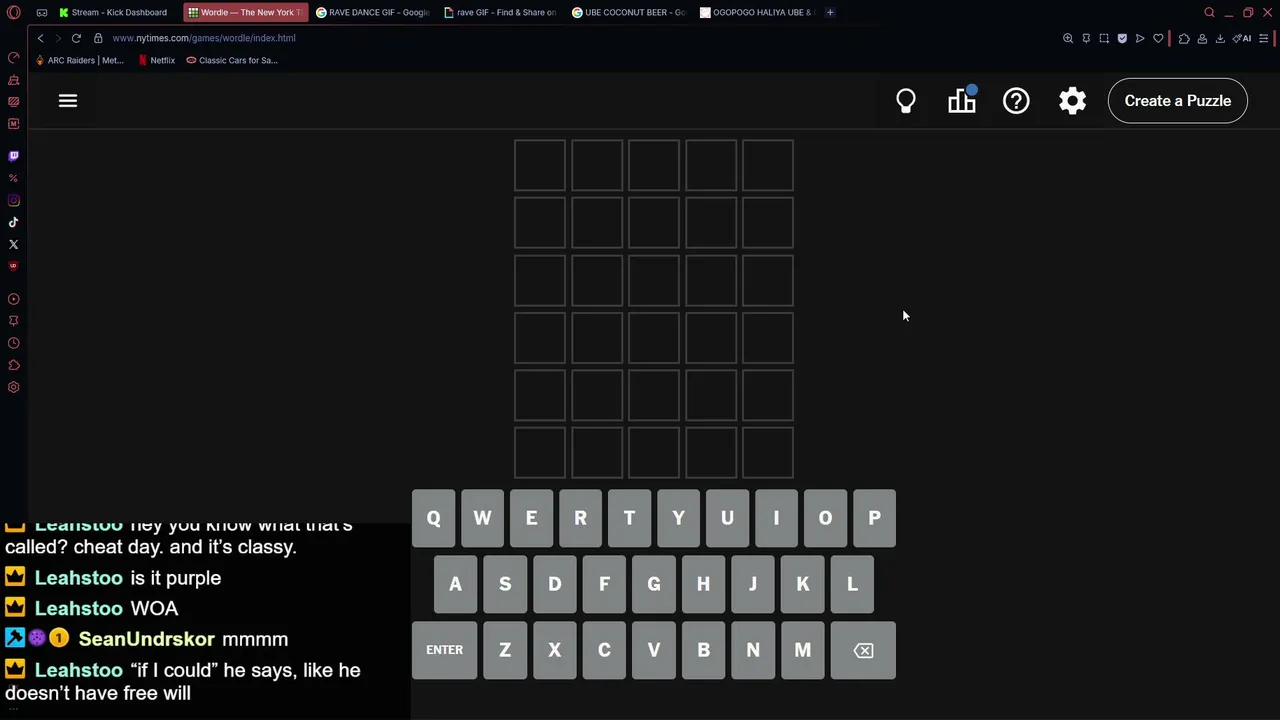Open the hint lightbulb icon
This screenshot has height=720, width=1280.
pyautogui.click(x=906, y=101)
